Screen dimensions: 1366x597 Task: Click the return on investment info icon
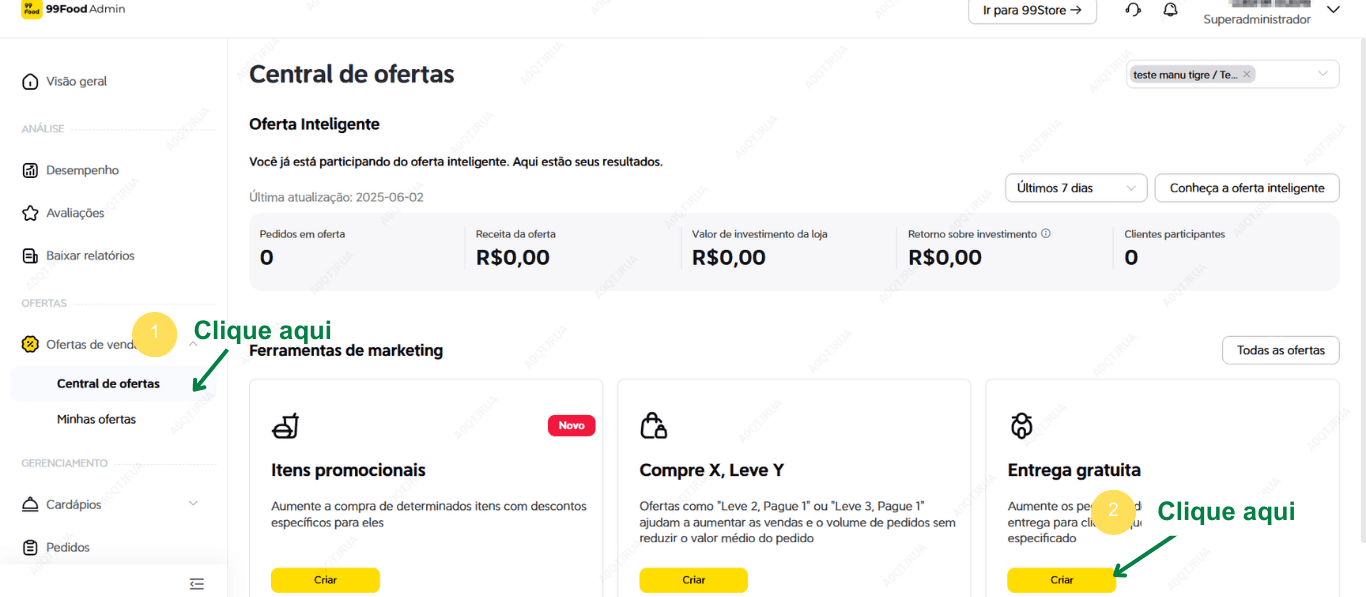[x=1046, y=234]
